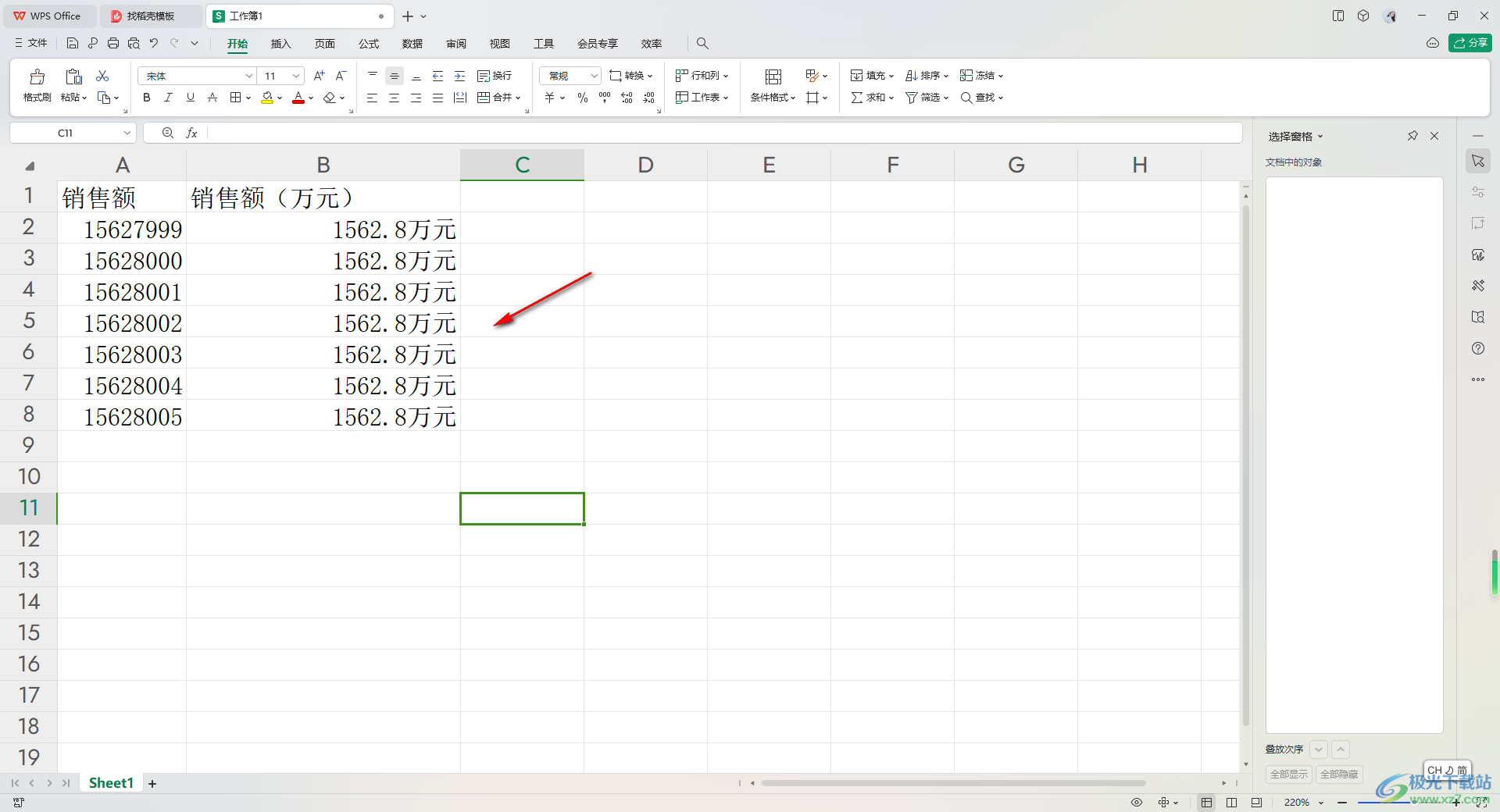Click the Undo arrow icon
This screenshot has width=1500, height=812.
154,44
